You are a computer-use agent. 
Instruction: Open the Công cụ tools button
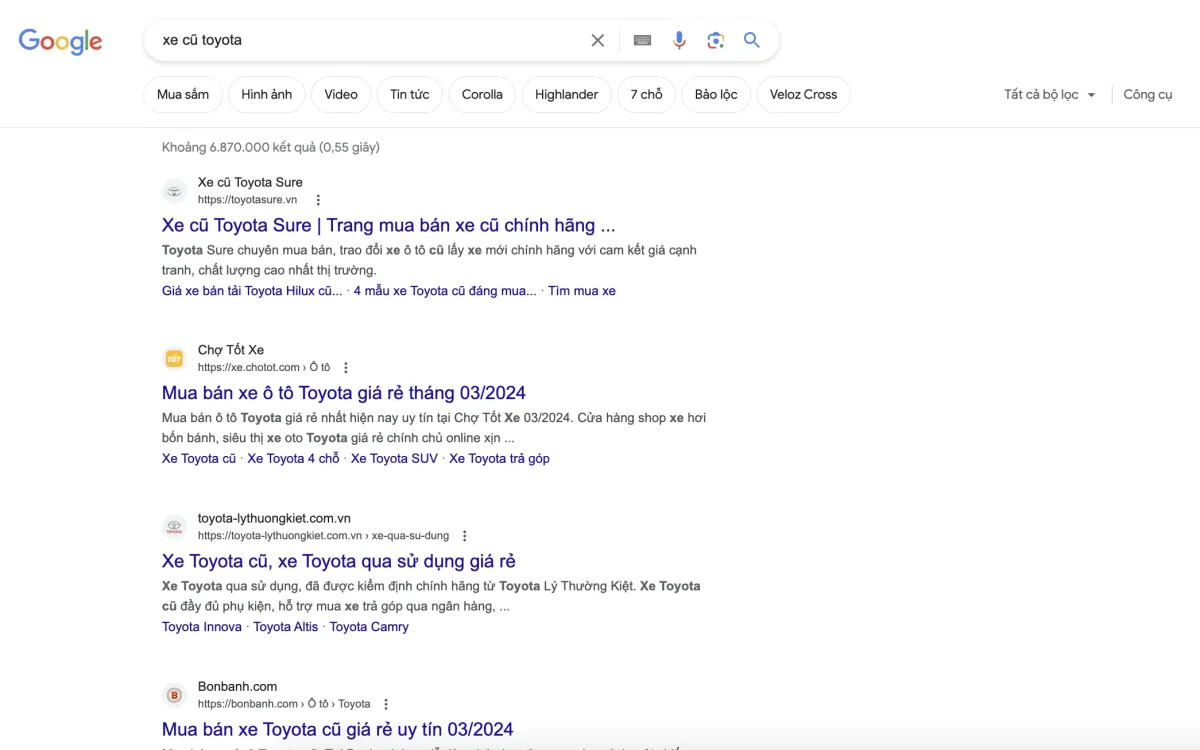tap(1148, 95)
